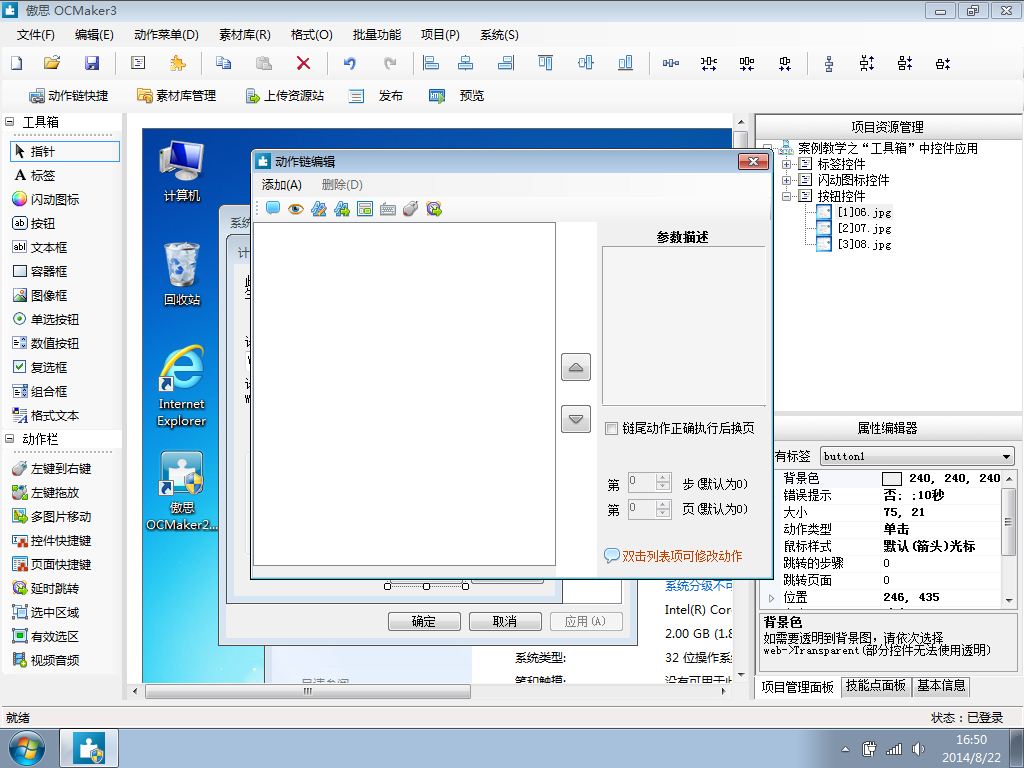This screenshot has width=1024, height=768.
Task: Collapse the 动作栏 section
Action: click(10, 439)
